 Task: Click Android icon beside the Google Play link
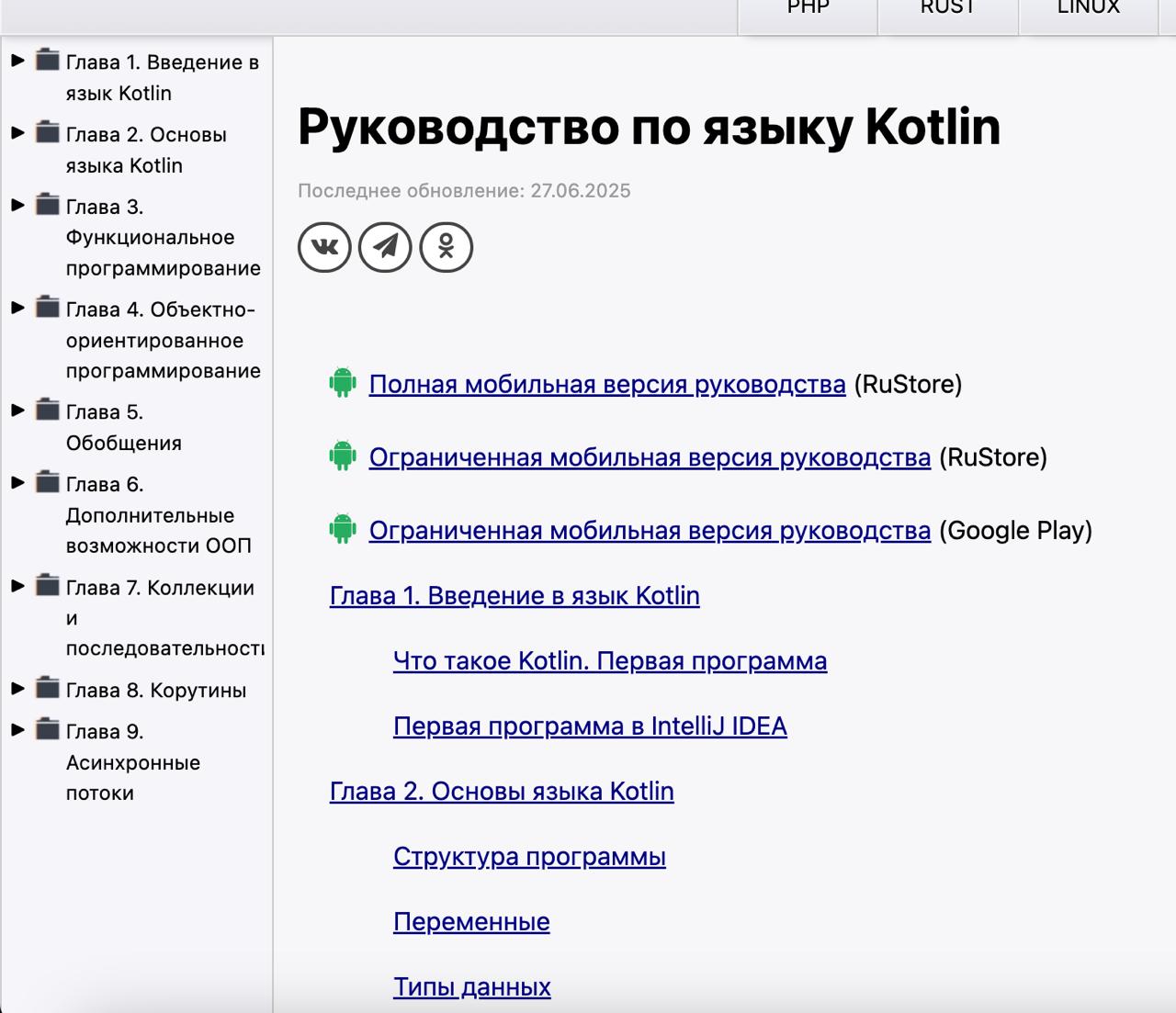point(343,530)
